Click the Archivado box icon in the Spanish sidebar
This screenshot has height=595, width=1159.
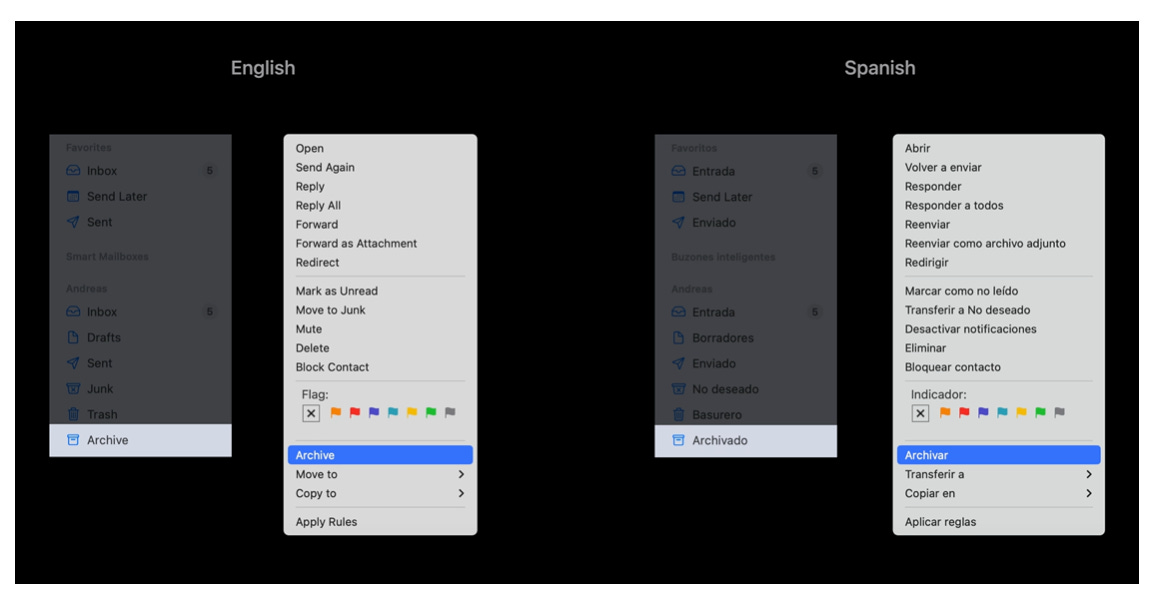pos(679,441)
